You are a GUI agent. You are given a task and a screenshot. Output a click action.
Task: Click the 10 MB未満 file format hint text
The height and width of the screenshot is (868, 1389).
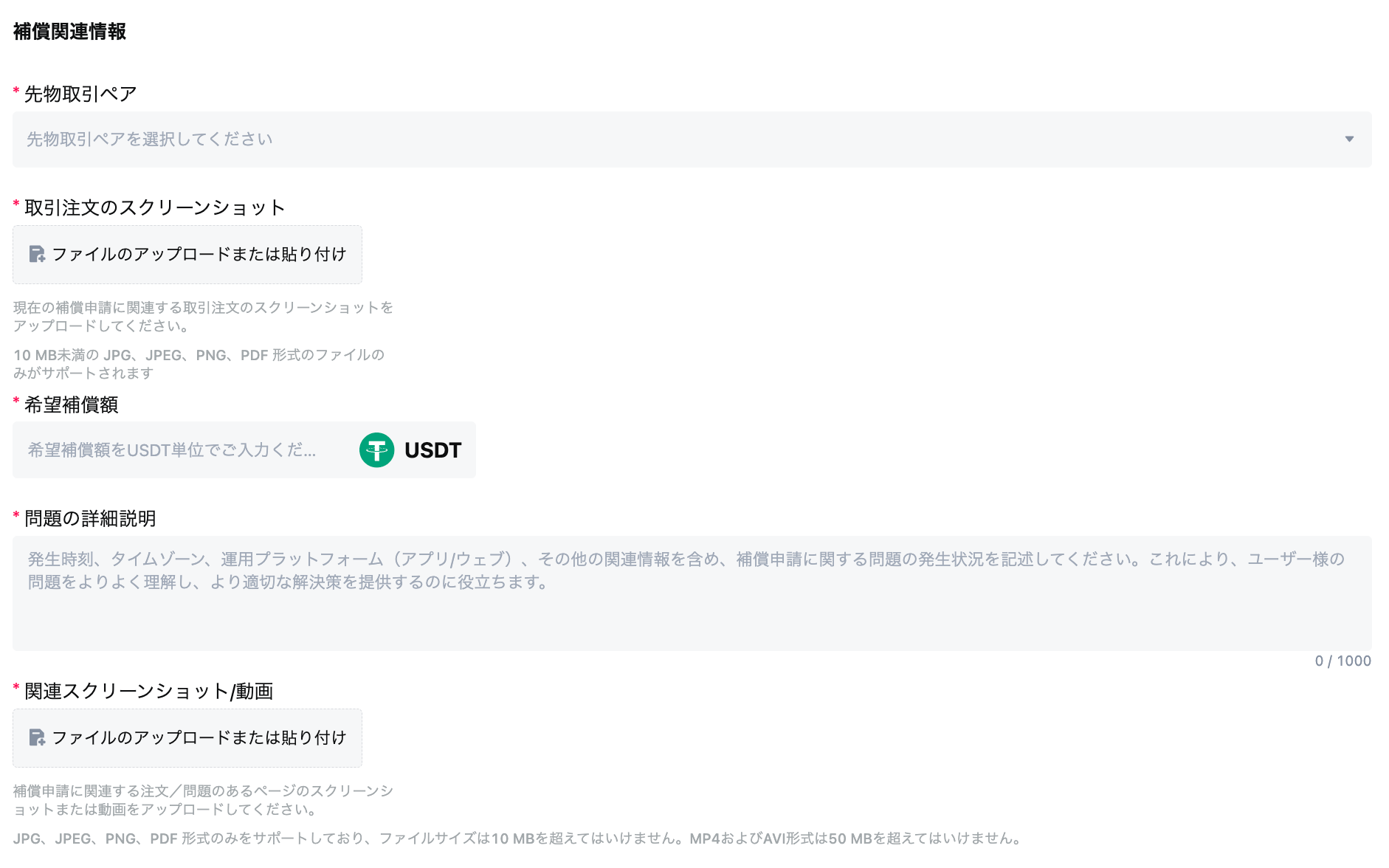coord(199,364)
